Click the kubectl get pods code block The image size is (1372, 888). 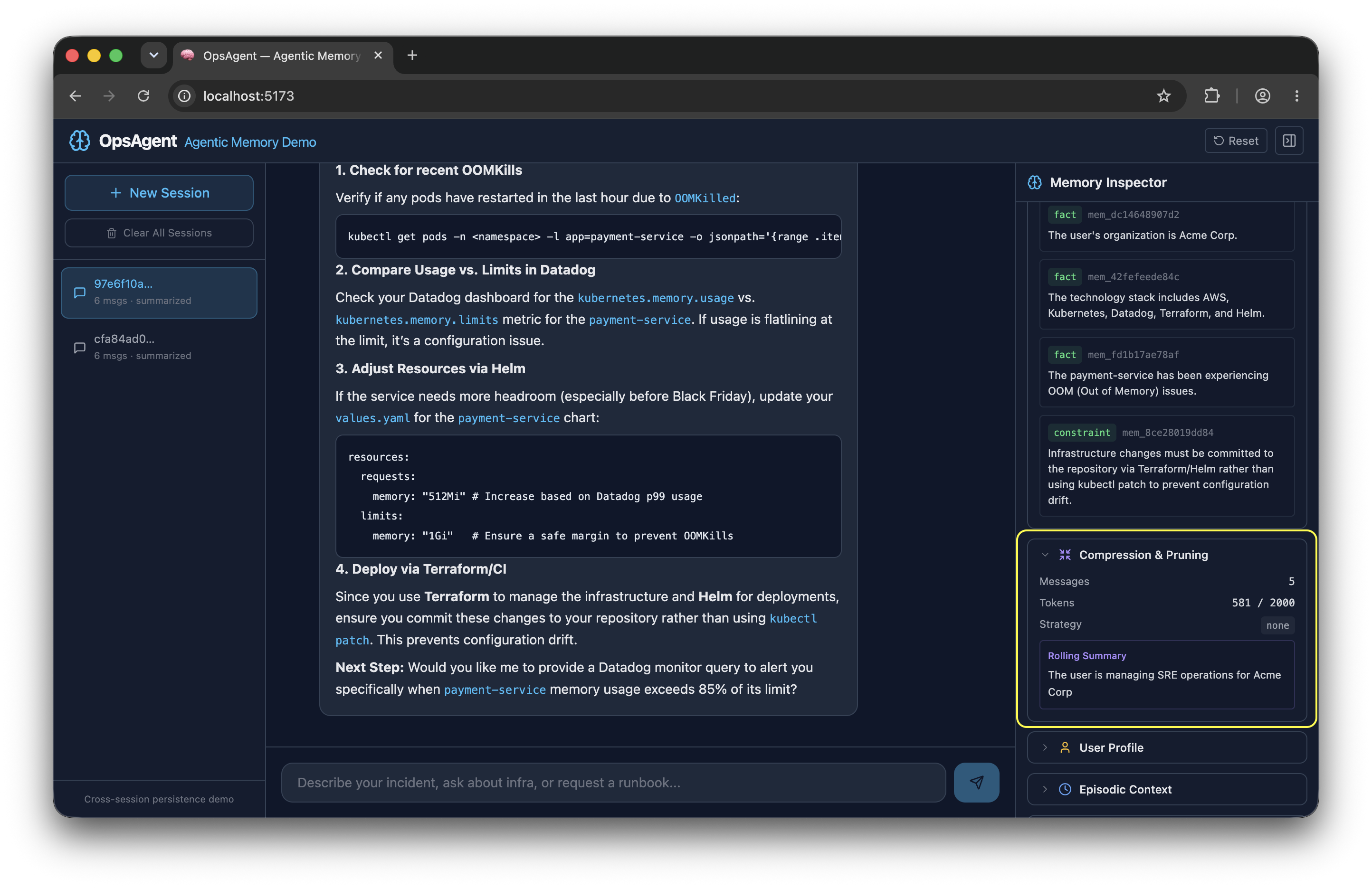(x=588, y=236)
